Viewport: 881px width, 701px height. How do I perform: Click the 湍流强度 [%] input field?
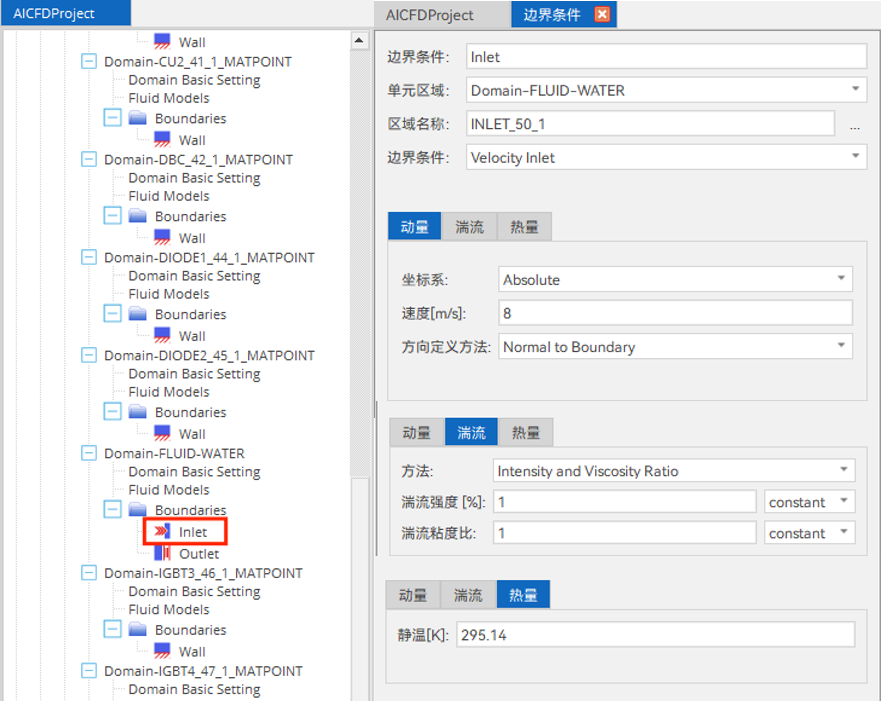click(x=624, y=502)
